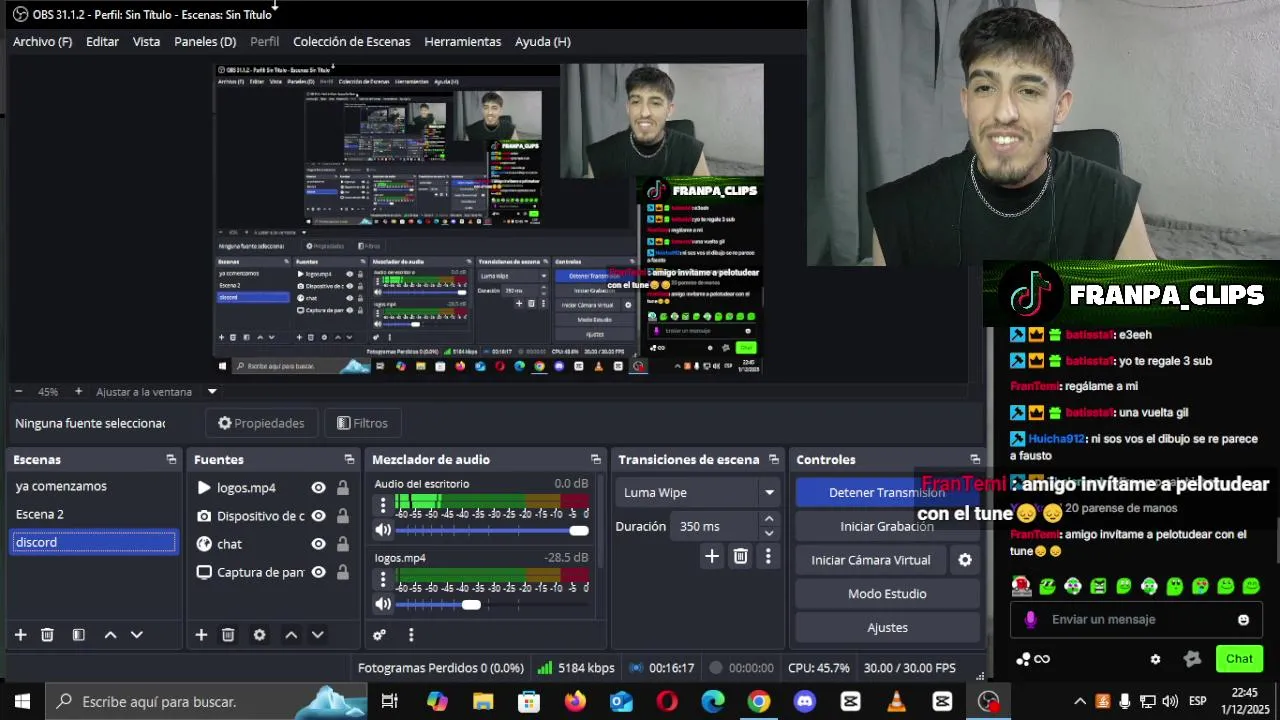The height and width of the screenshot is (720, 1280).
Task: Open scene filters icon in Escenas panel
Action: click(78, 635)
